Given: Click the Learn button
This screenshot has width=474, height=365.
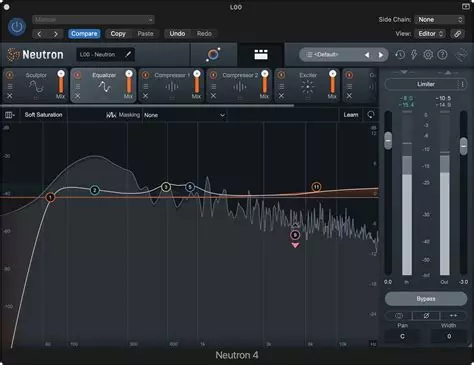Looking at the screenshot, I should (x=351, y=115).
